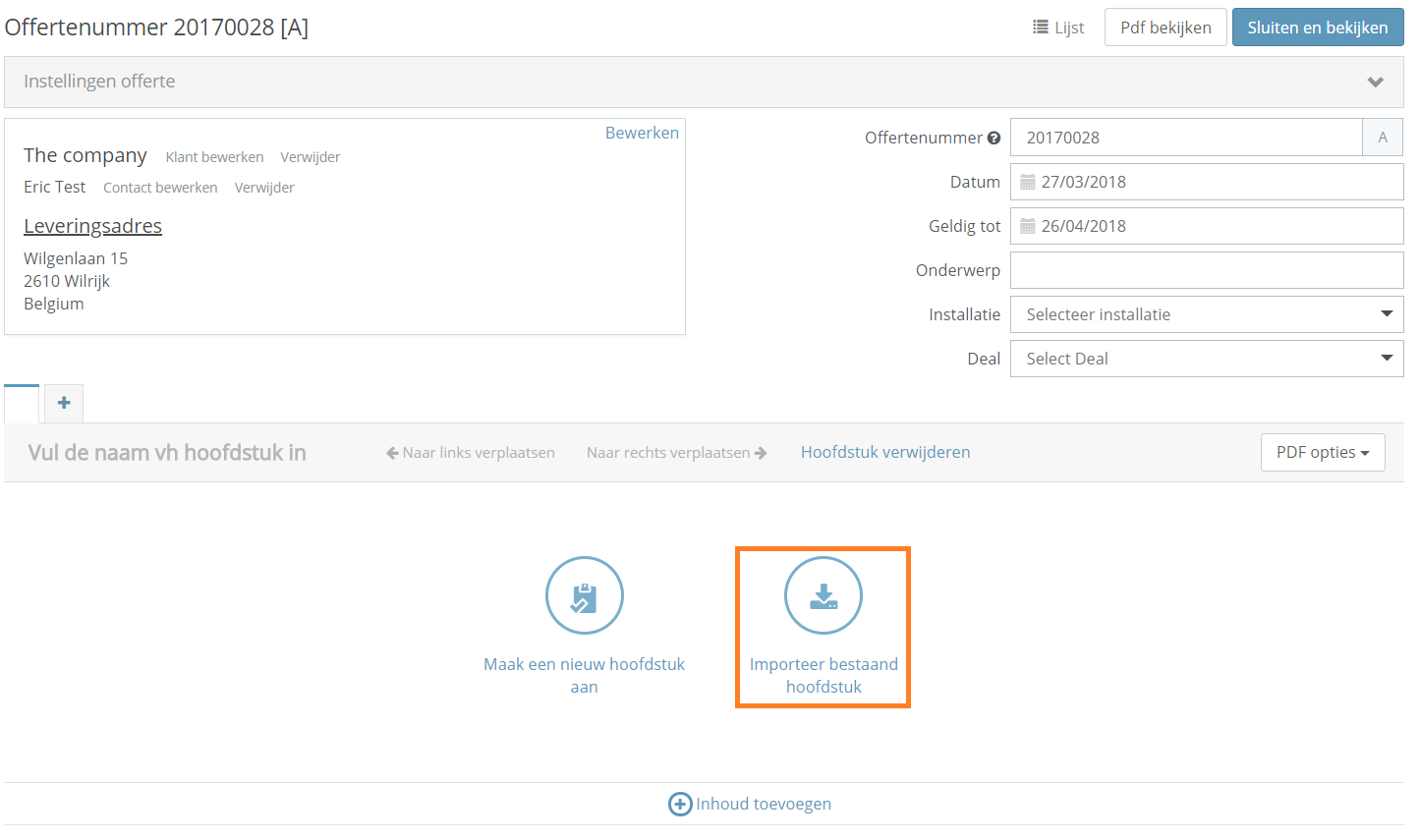
Task: Click Maak een nieuw hoofdstuk aan text
Action: pos(585,676)
